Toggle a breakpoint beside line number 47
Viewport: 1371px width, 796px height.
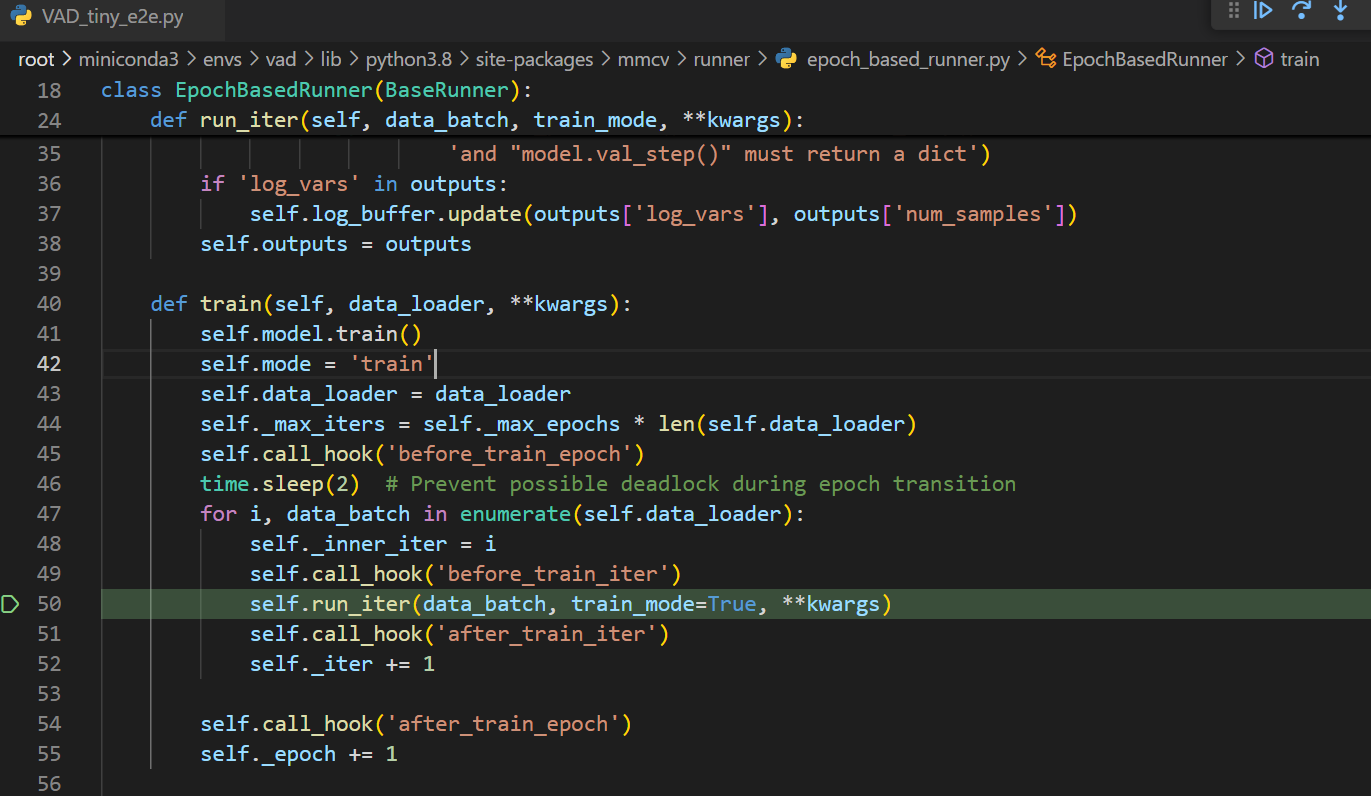coord(12,514)
